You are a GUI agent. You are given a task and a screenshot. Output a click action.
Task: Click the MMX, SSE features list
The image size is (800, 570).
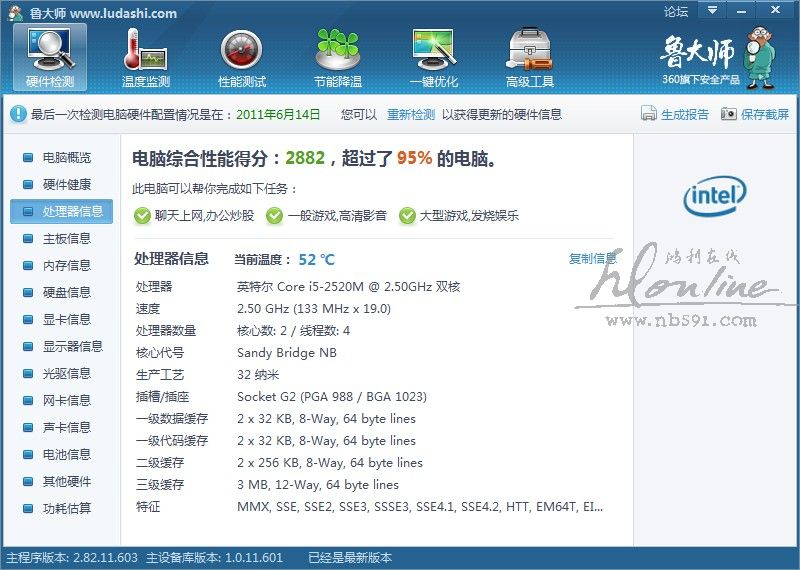(x=420, y=507)
